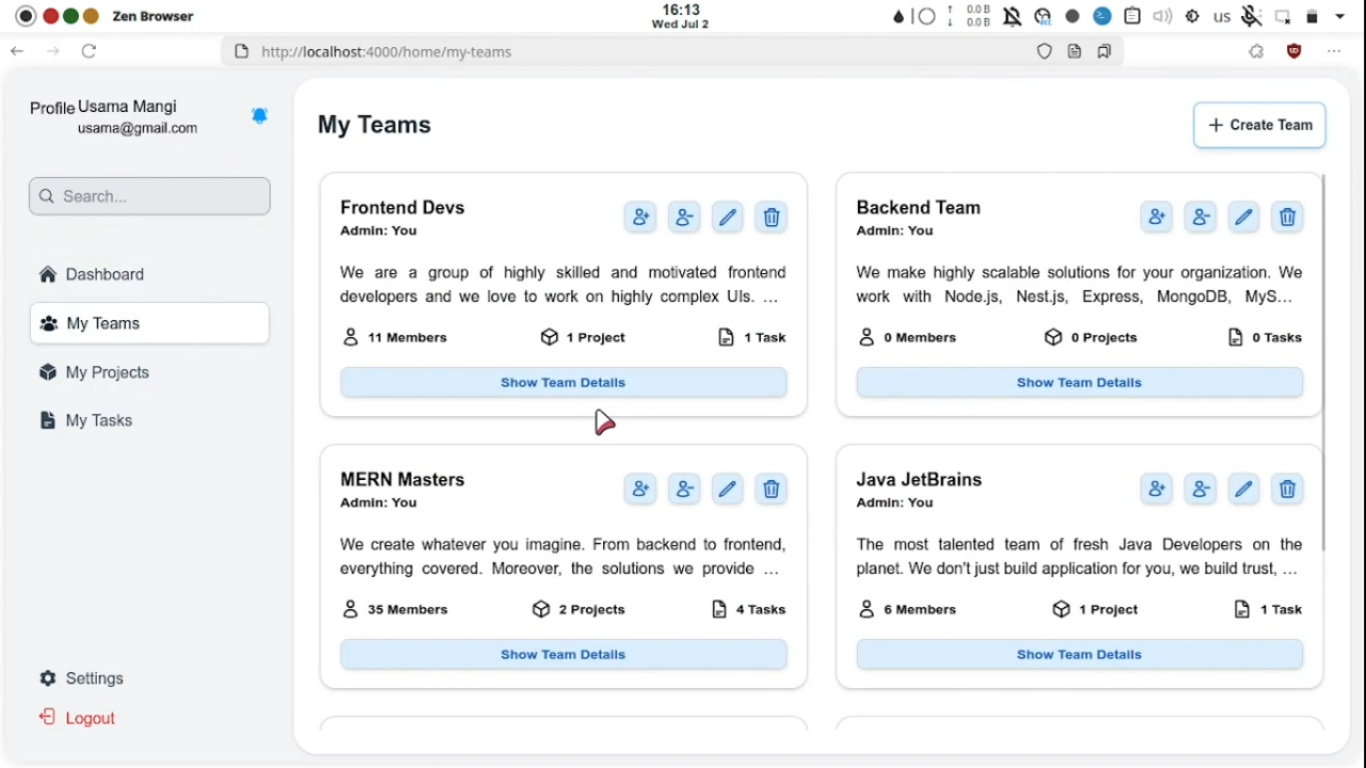The height and width of the screenshot is (768, 1366).
Task: Edit Backend Team using the pencil icon
Action: (1243, 217)
